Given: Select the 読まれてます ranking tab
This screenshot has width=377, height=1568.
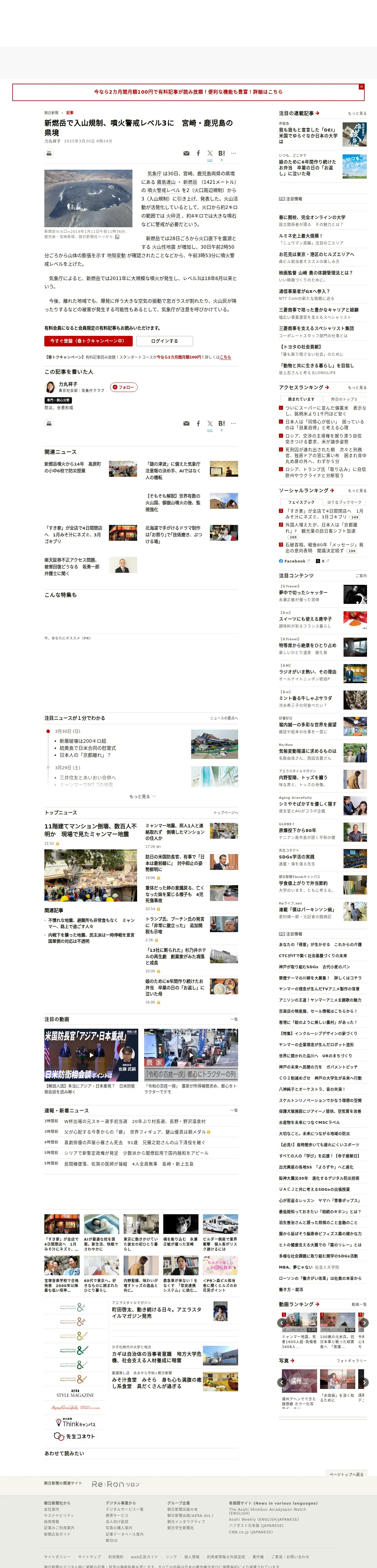Looking at the screenshot, I should click(x=301, y=399).
